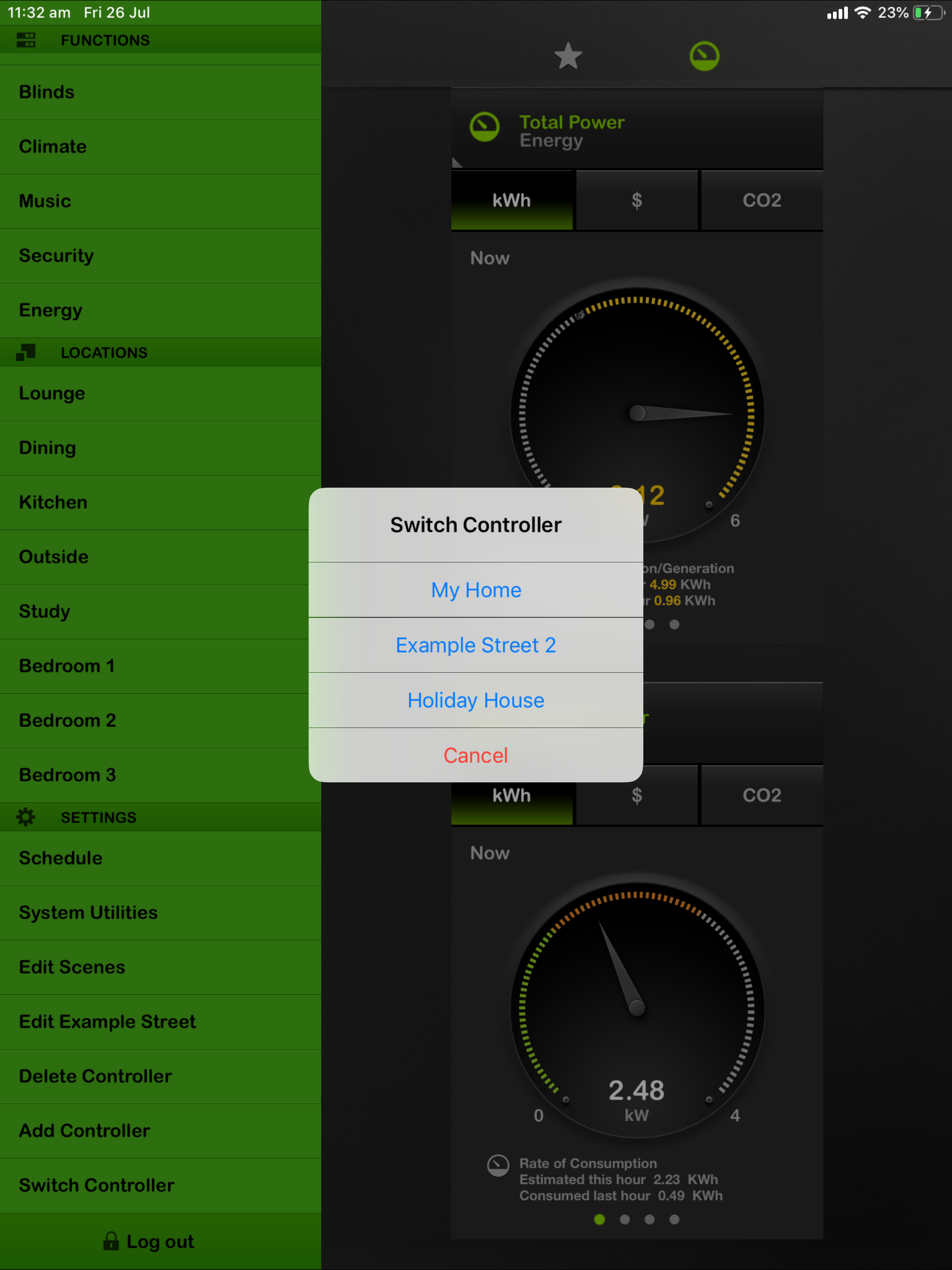Go to Bedroom 3
The height and width of the screenshot is (1270, 952).
pyautogui.click(x=160, y=775)
